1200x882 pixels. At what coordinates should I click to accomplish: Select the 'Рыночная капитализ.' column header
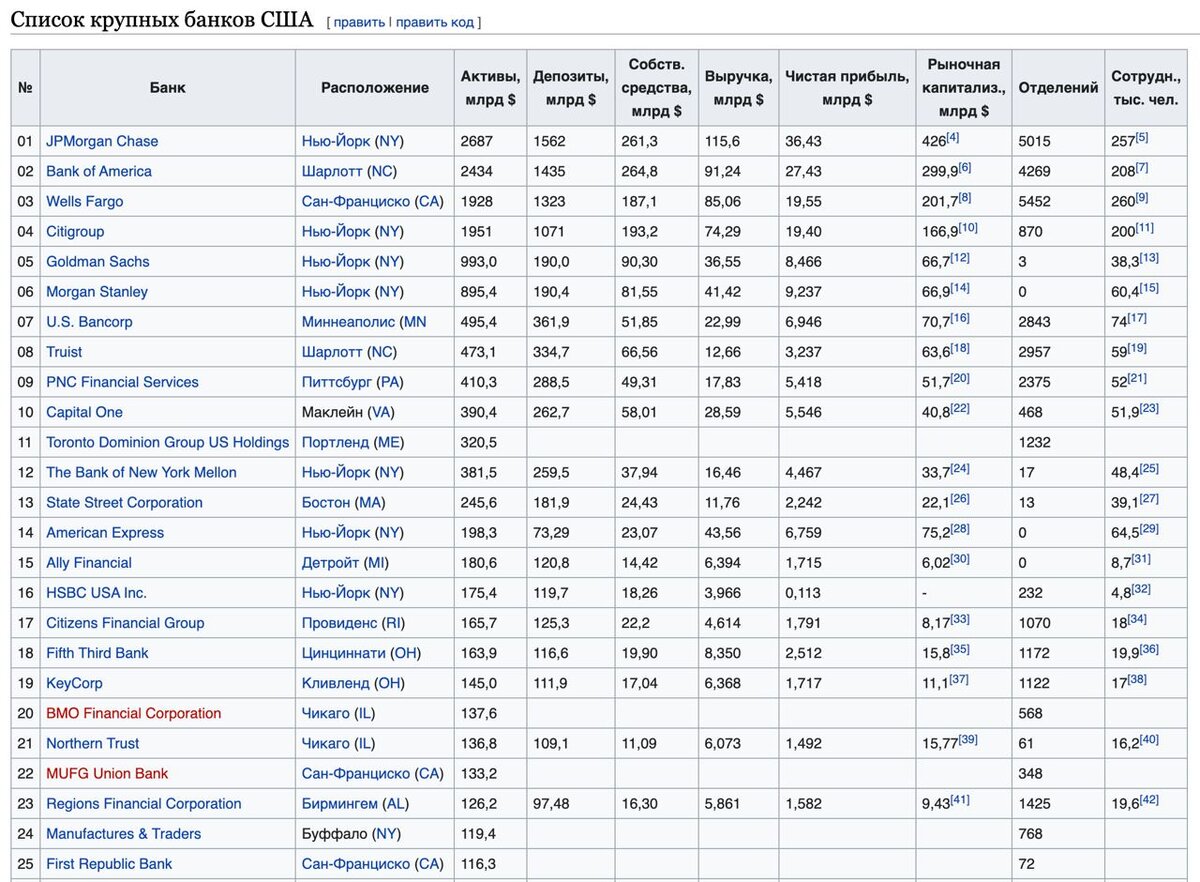point(964,88)
